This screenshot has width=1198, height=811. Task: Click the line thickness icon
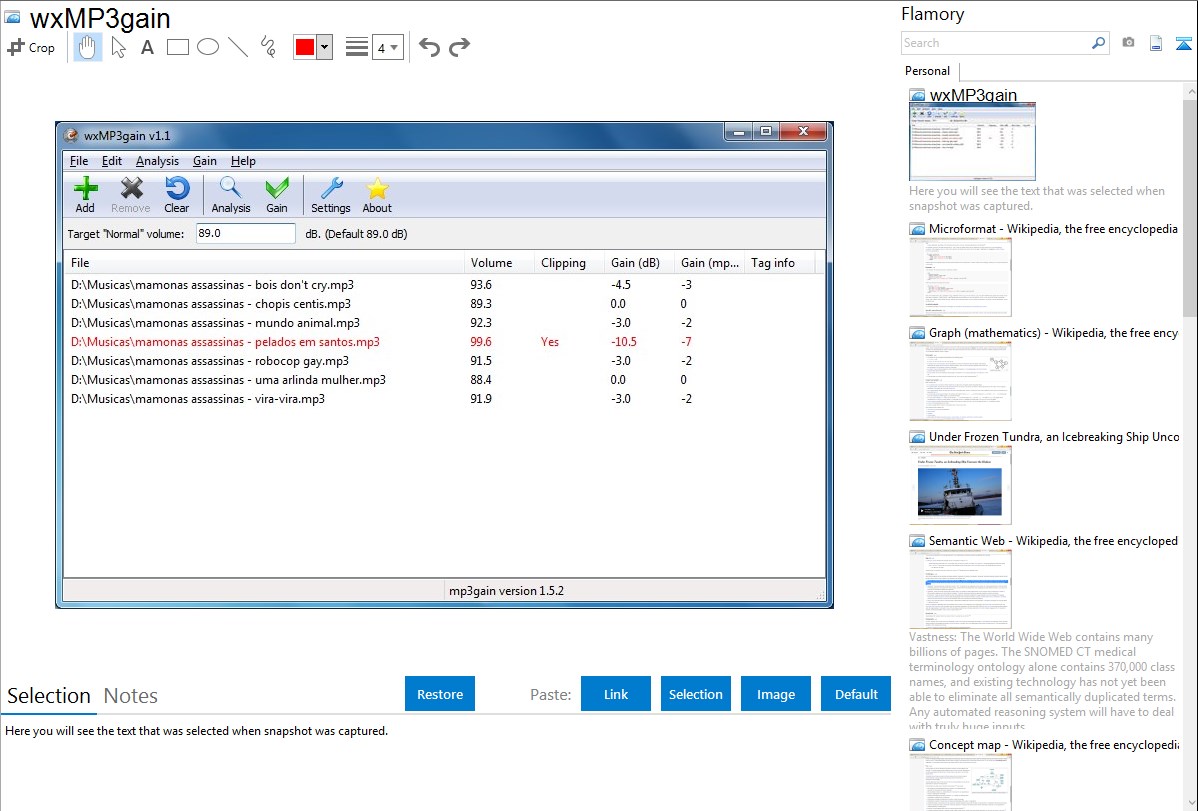tap(357, 47)
